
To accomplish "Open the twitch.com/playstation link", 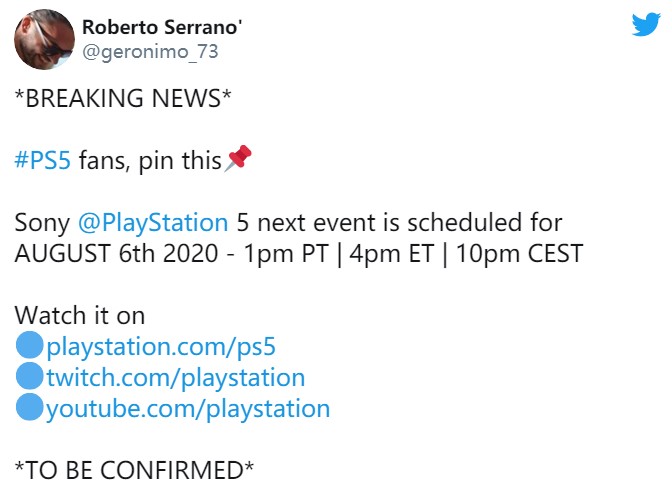I will click(x=175, y=378).
